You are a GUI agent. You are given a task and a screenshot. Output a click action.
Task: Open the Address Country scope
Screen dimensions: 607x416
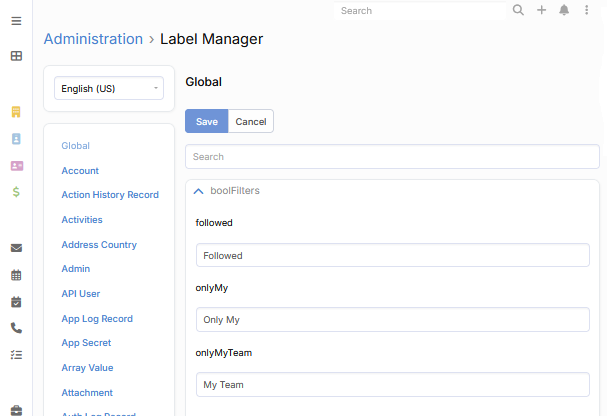point(99,245)
